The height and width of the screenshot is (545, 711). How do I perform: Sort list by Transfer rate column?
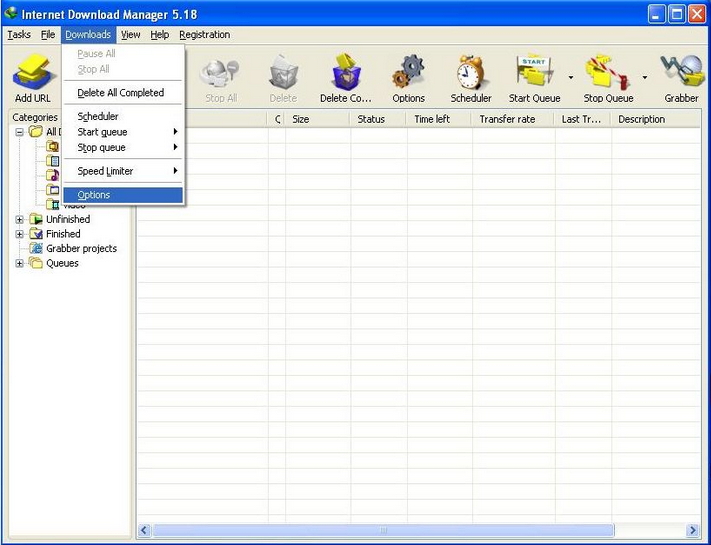[x=507, y=119]
